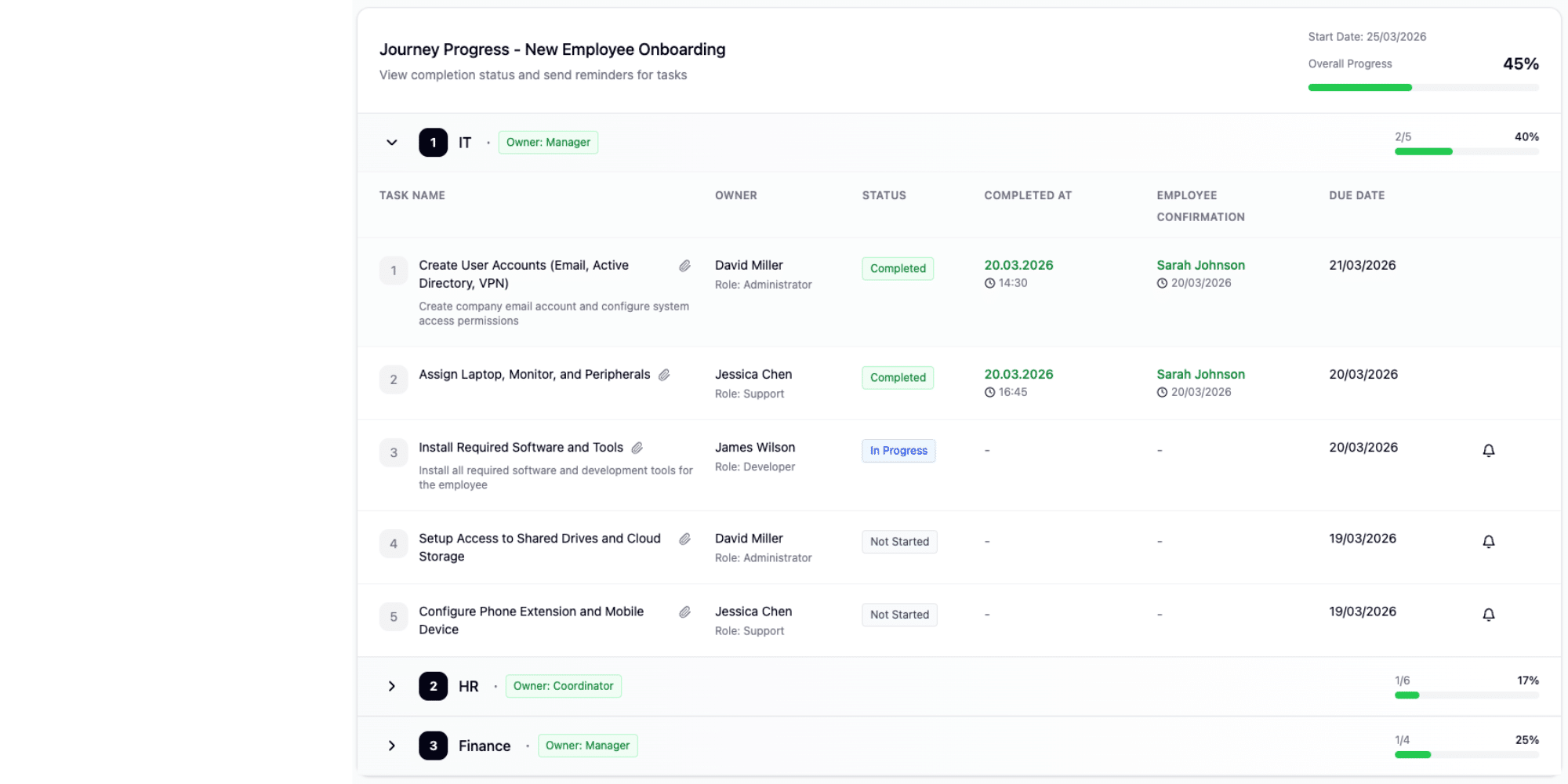The height and width of the screenshot is (784, 1568).
Task: Select task 'Assign Laptop, Monitor, and Peripherals'
Action: pyautogui.click(x=535, y=375)
